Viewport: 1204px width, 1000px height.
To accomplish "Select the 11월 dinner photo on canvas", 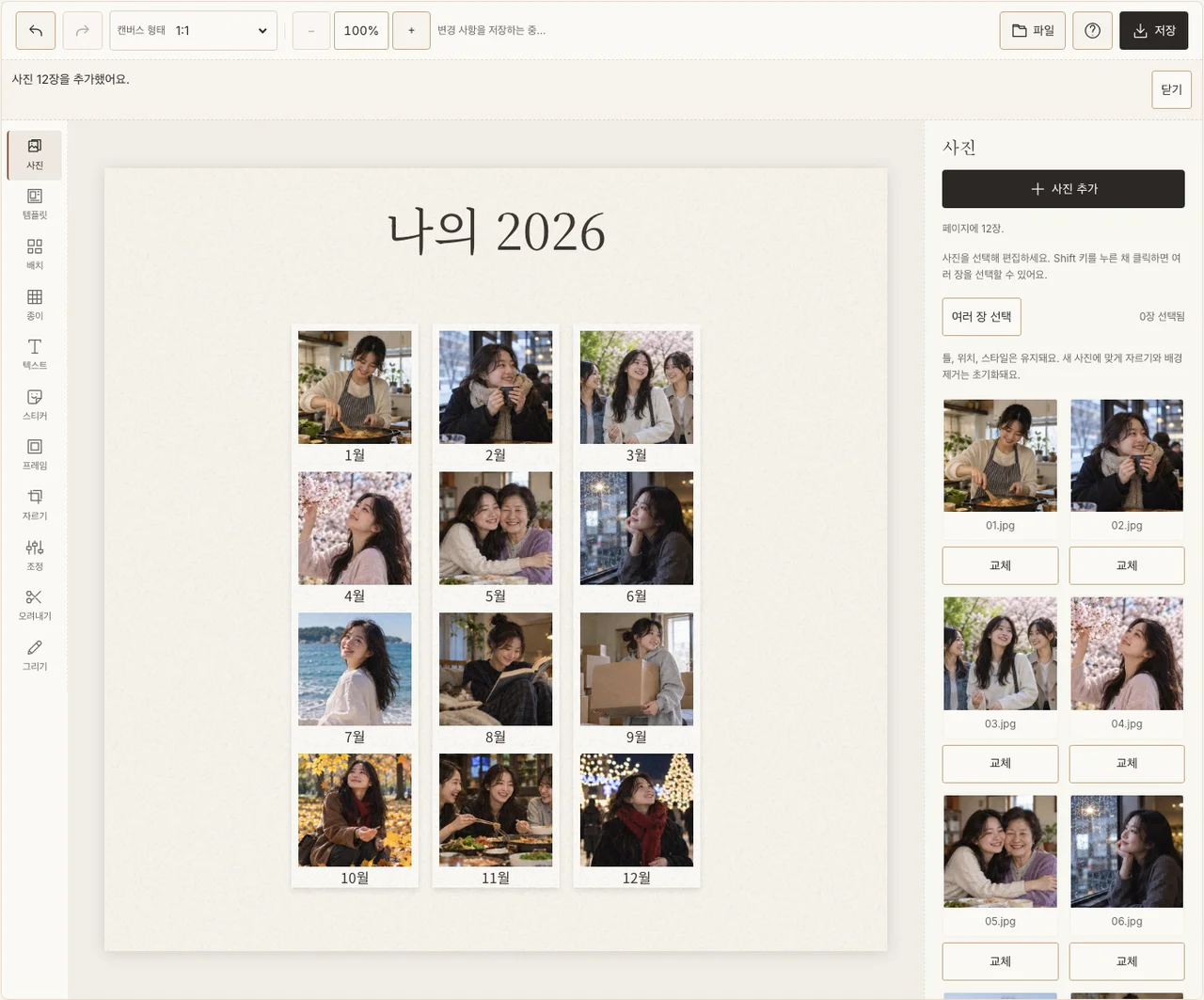I will point(496,810).
